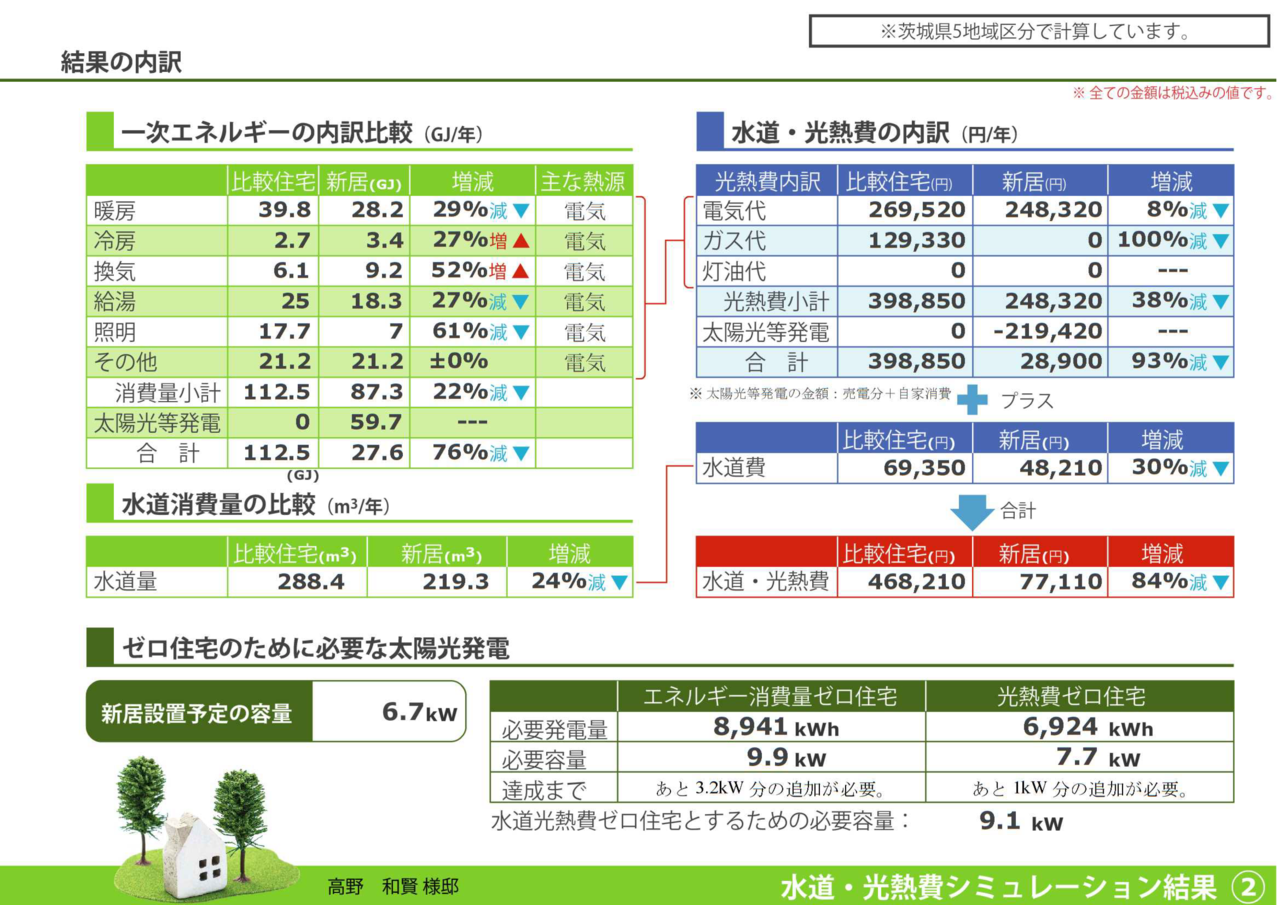Click the red 全ての金額は税込みの値です note

(1174, 93)
